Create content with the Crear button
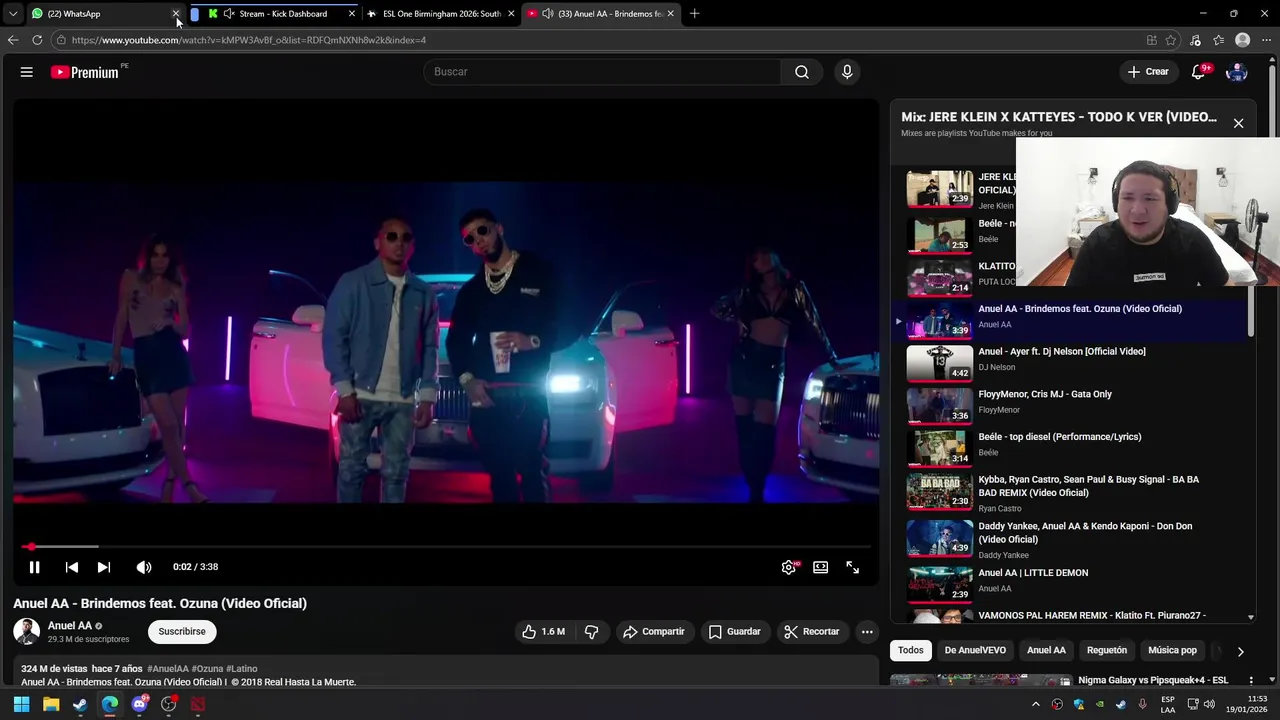Image resolution: width=1280 pixels, height=720 pixels. (1148, 72)
